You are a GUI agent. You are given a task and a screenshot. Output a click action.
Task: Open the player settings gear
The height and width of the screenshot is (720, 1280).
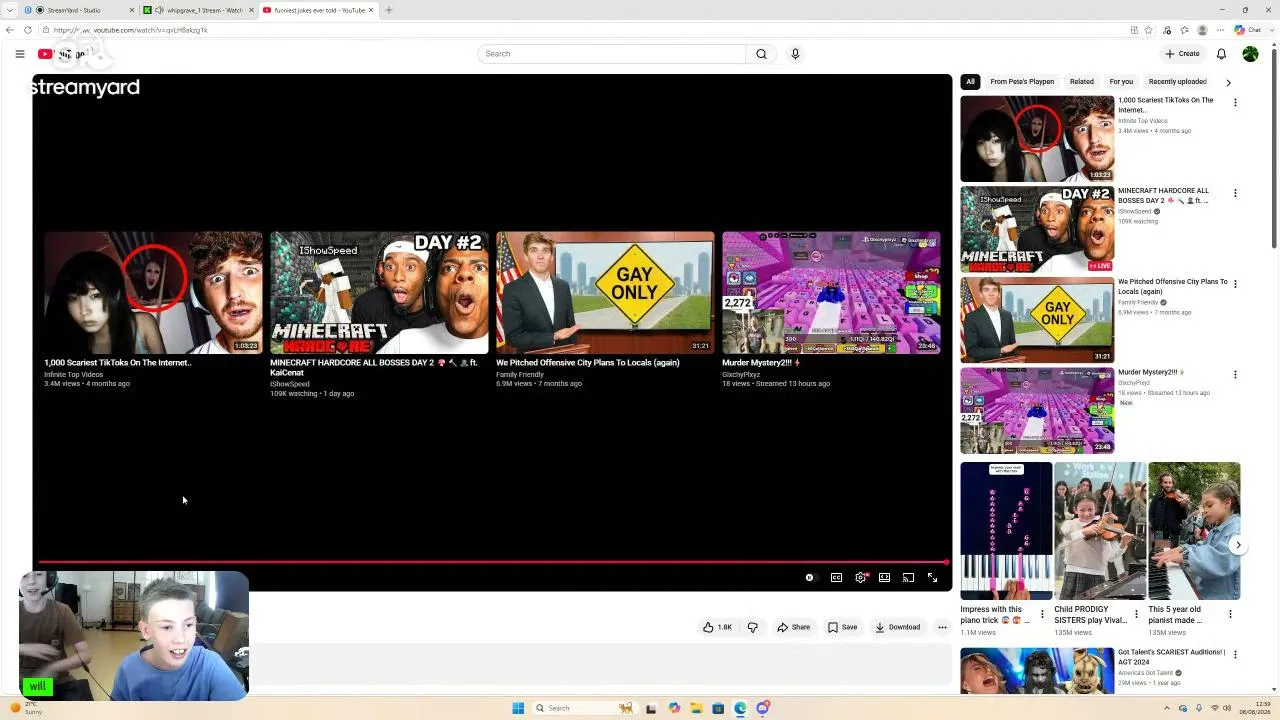coord(860,577)
